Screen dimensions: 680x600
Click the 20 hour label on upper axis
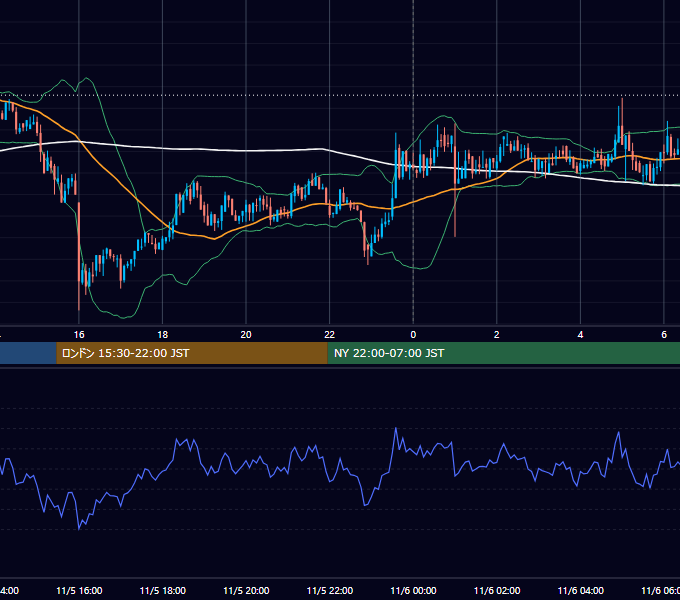click(246, 335)
